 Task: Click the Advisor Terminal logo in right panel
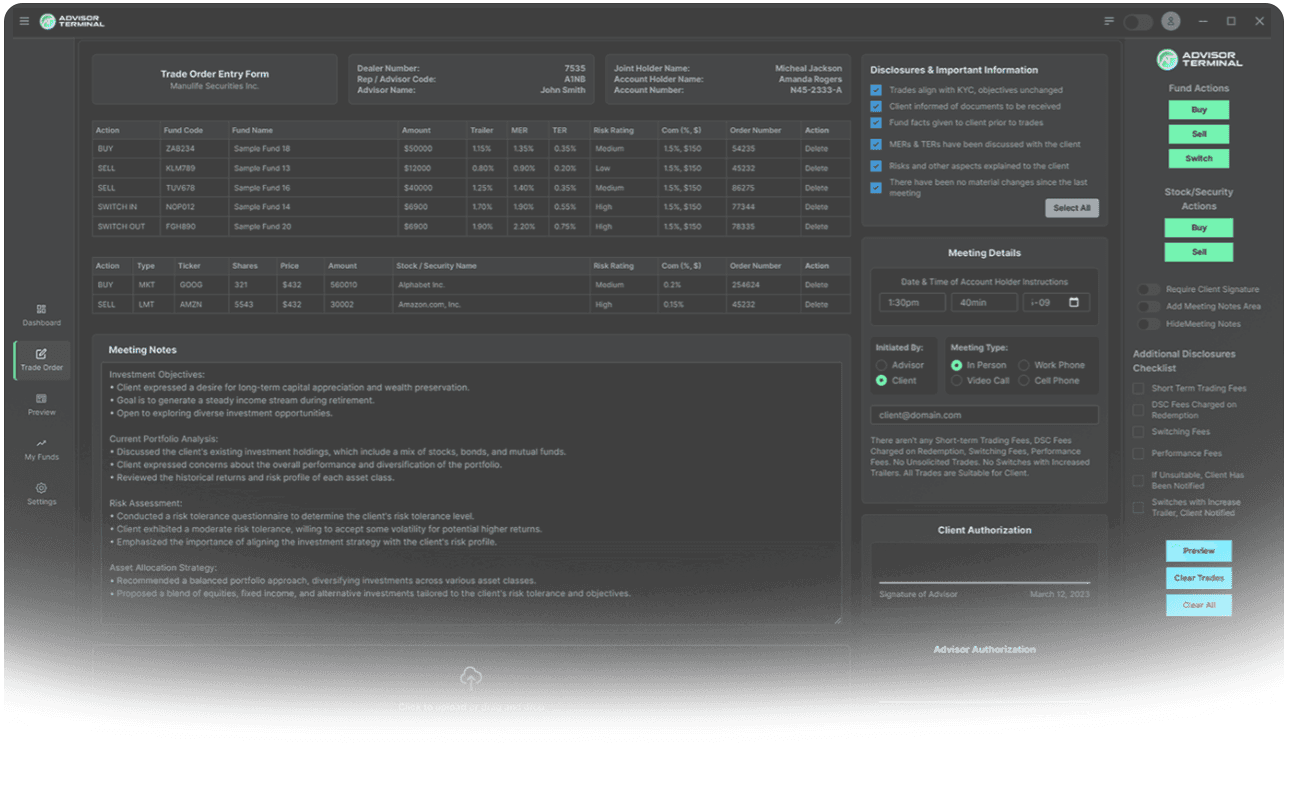coord(1199,60)
